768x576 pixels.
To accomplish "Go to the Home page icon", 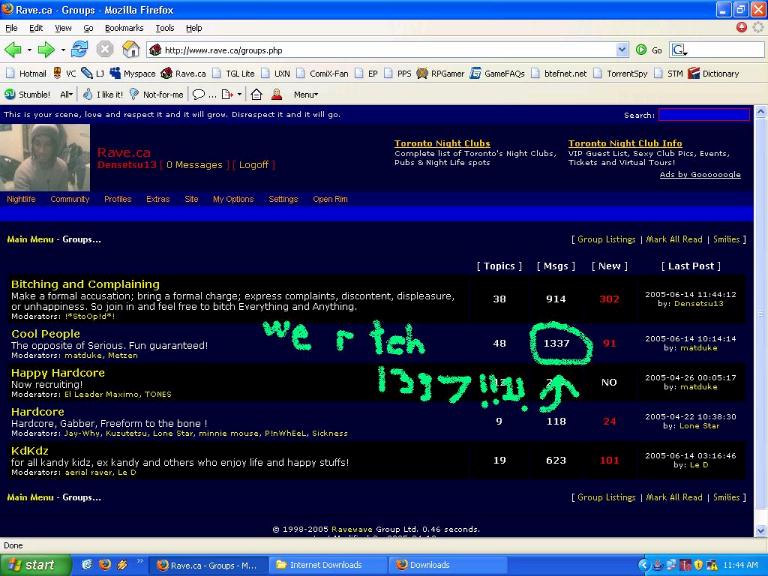I will click(x=131, y=49).
